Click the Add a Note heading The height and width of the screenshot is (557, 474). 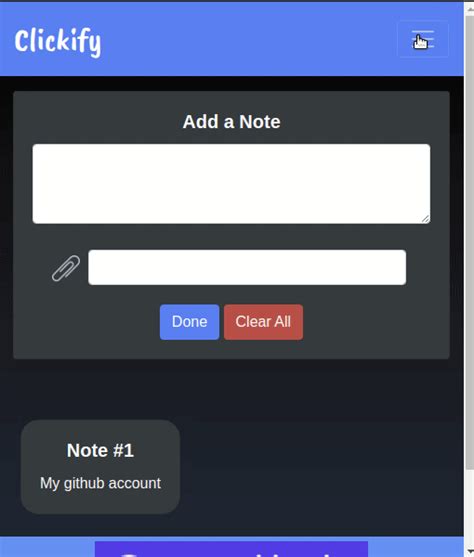click(x=231, y=122)
